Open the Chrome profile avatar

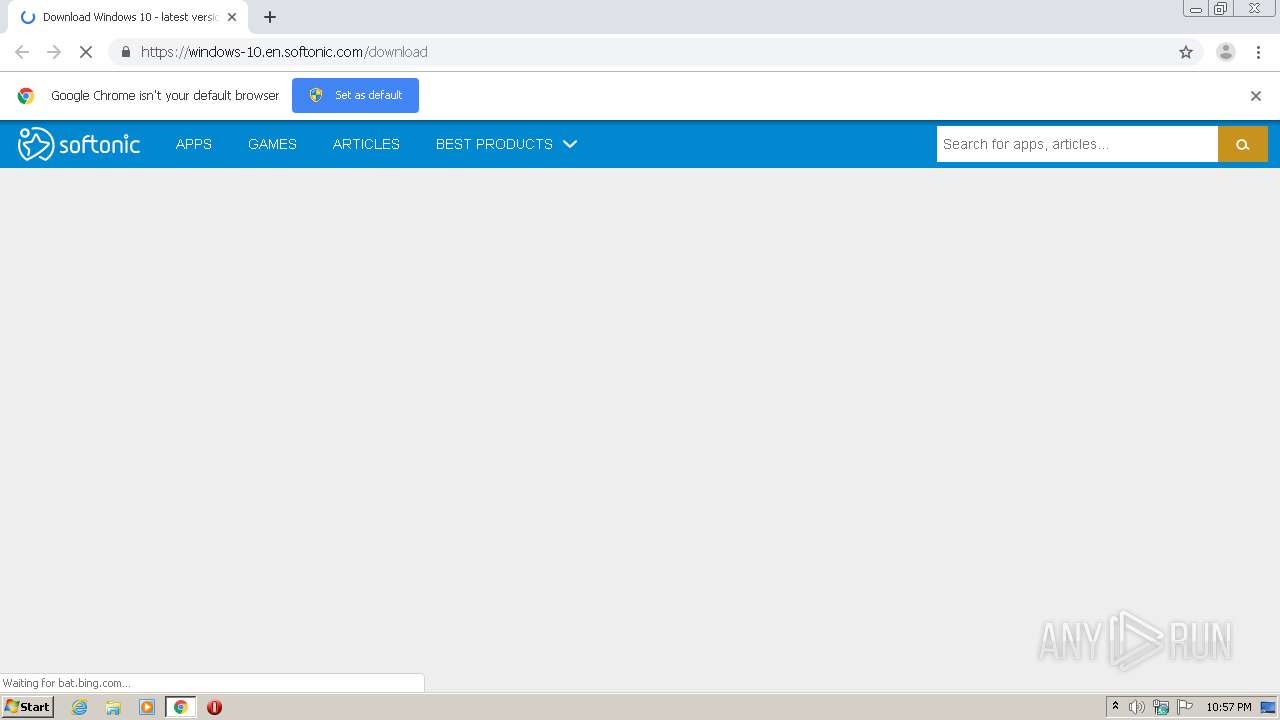click(x=1226, y=52)
